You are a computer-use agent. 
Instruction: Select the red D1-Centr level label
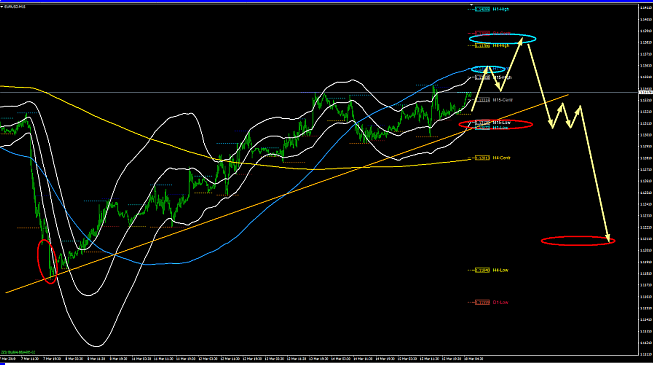pyautogui.click(x=501, y=33)
